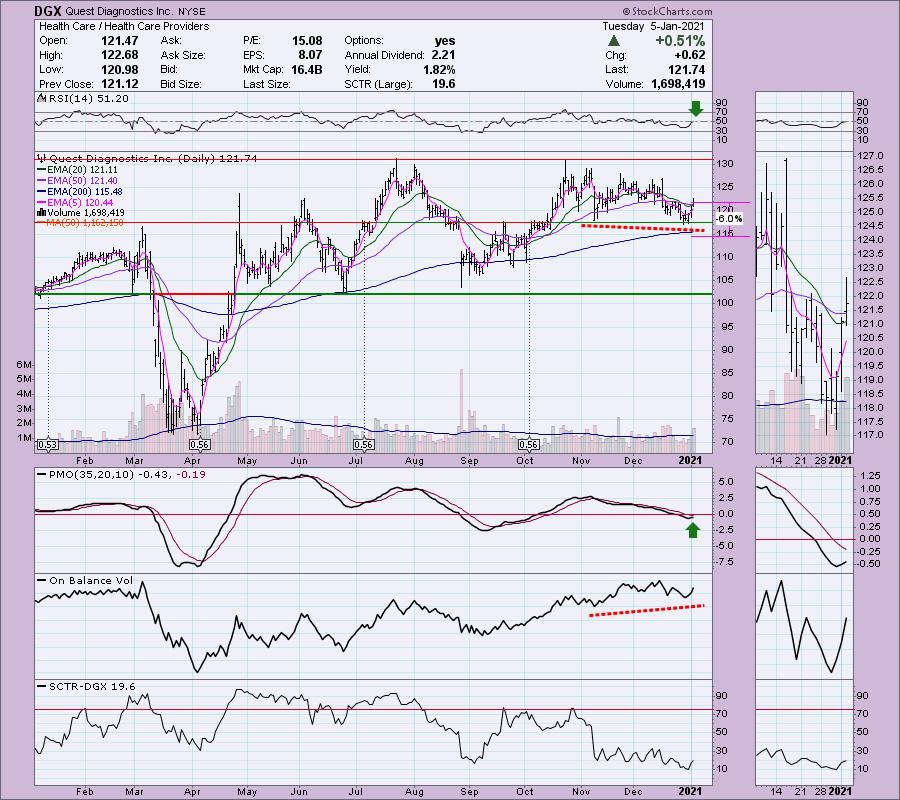
Task: Click the On Balance Vol panel label
Action: 91,580
